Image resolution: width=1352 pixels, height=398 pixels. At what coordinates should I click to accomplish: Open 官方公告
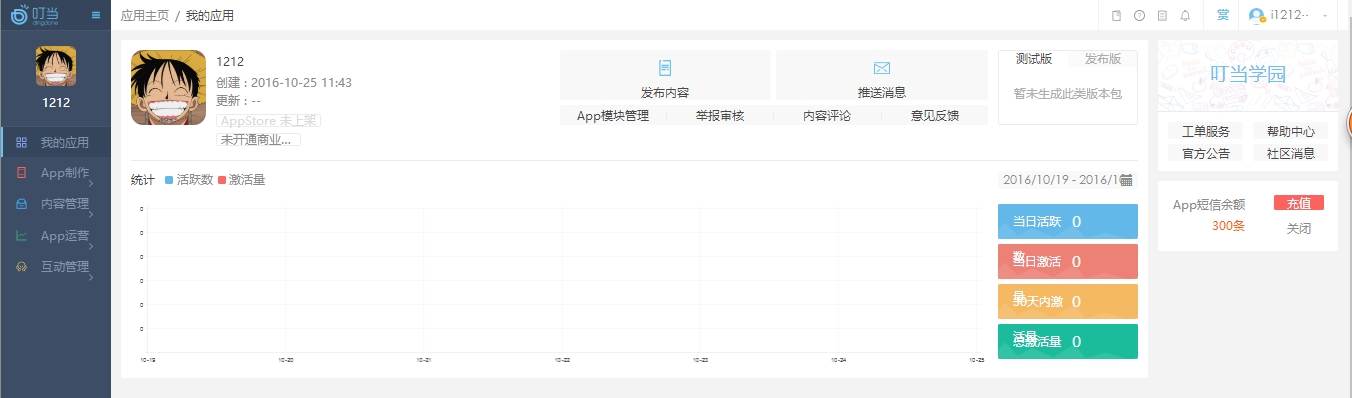tap(1205, 153)
